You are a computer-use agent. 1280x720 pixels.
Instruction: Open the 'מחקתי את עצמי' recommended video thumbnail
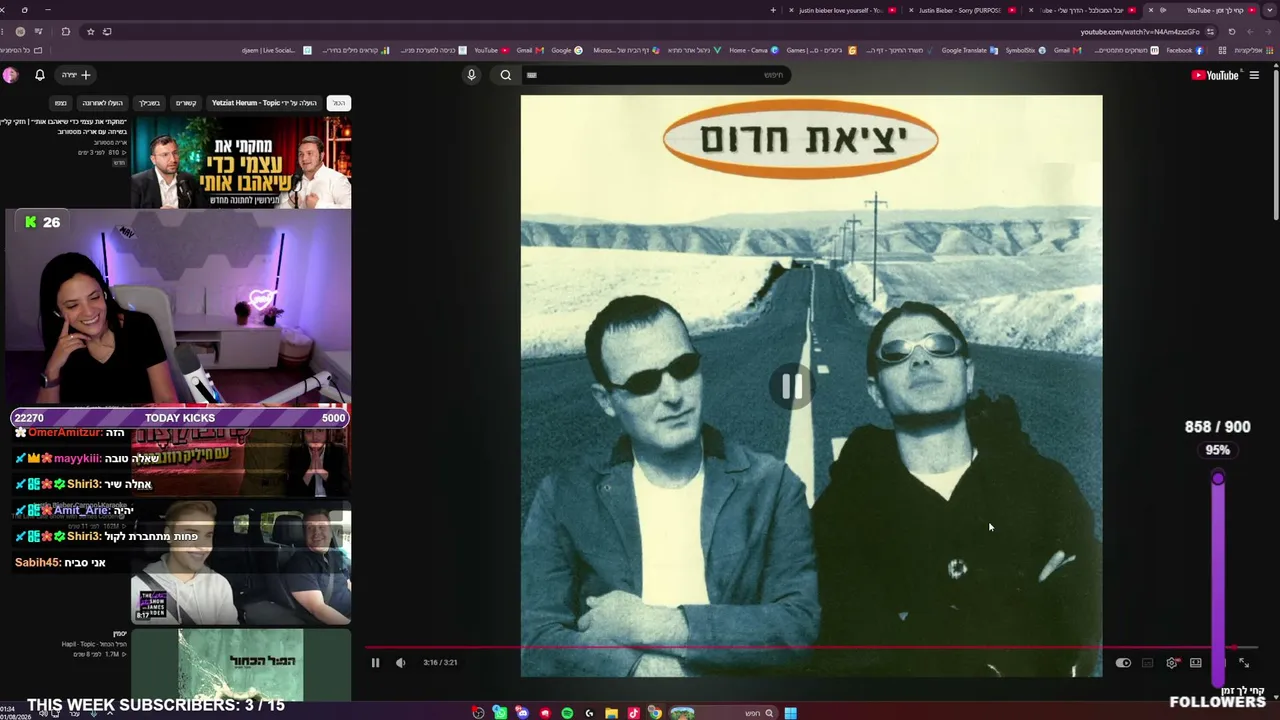(241, 162)
